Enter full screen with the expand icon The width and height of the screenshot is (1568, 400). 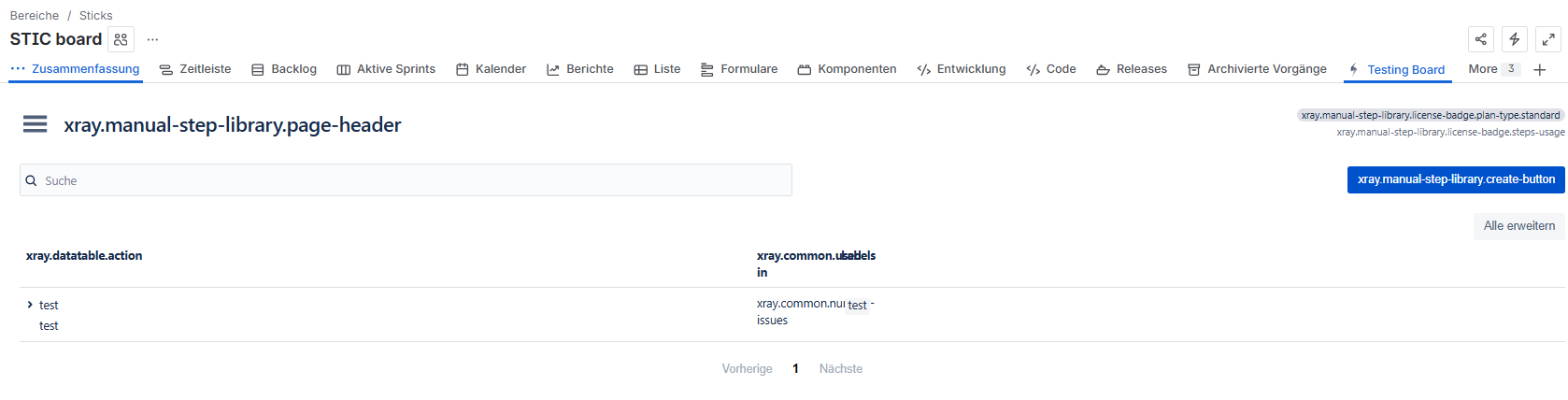(x=1548, y=39)
